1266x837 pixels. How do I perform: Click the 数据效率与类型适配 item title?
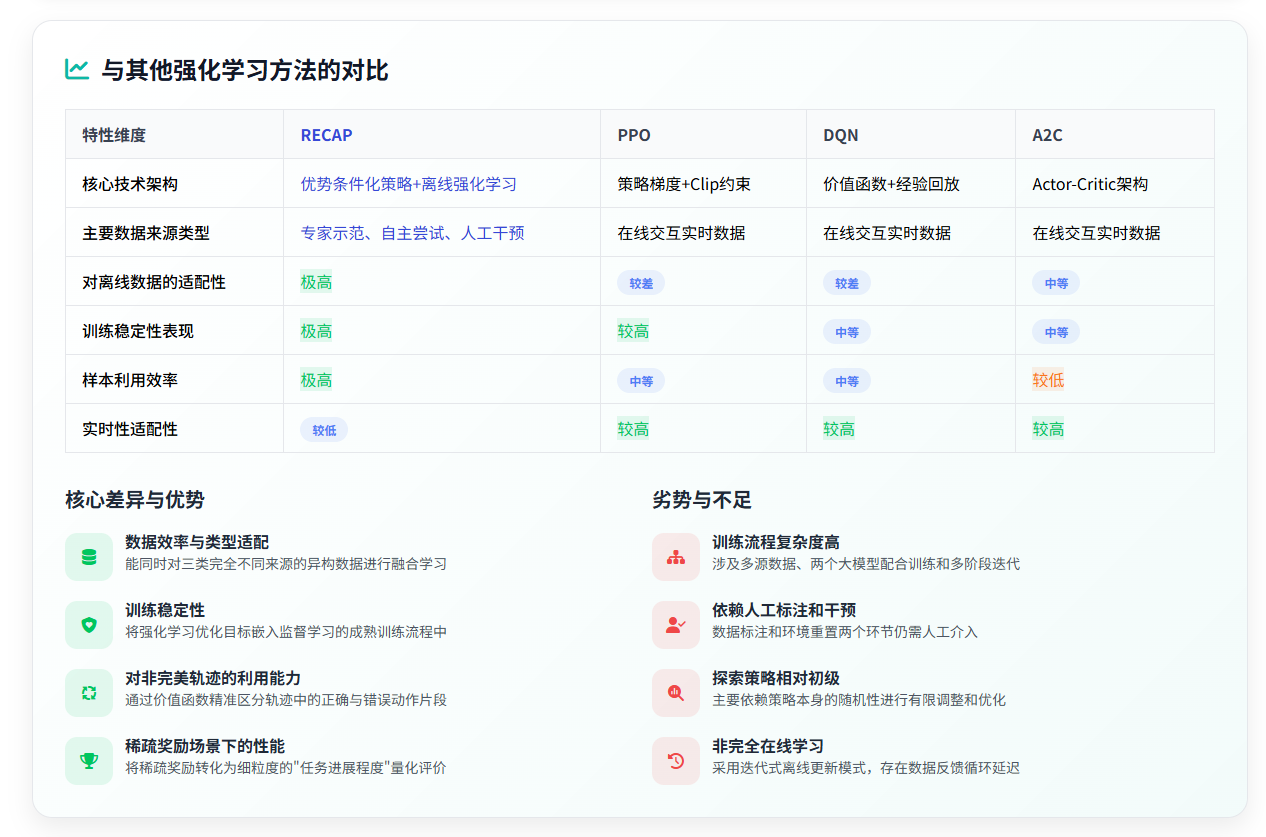(x=197, y=542)
